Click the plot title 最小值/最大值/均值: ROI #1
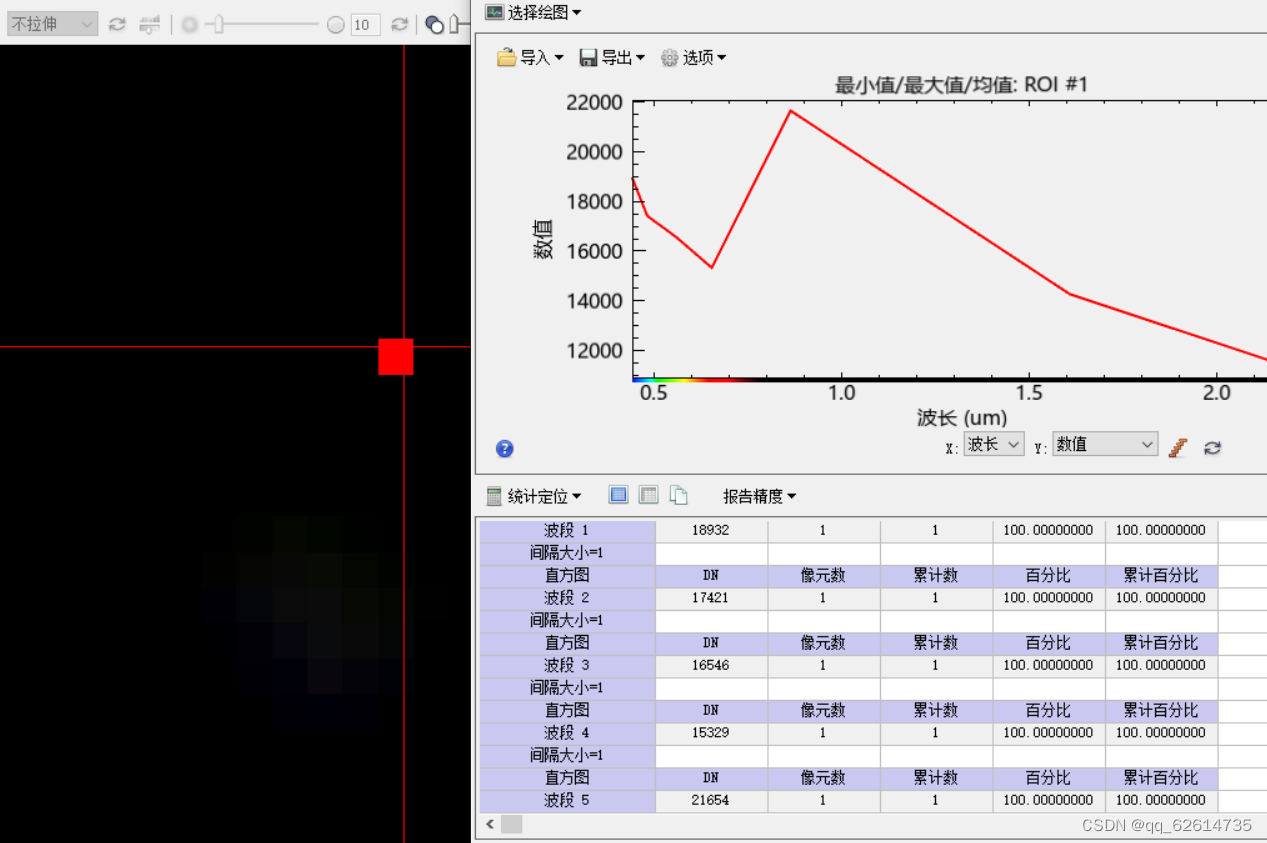Screen dimensions: 1267x843 [x=961, y=86]
